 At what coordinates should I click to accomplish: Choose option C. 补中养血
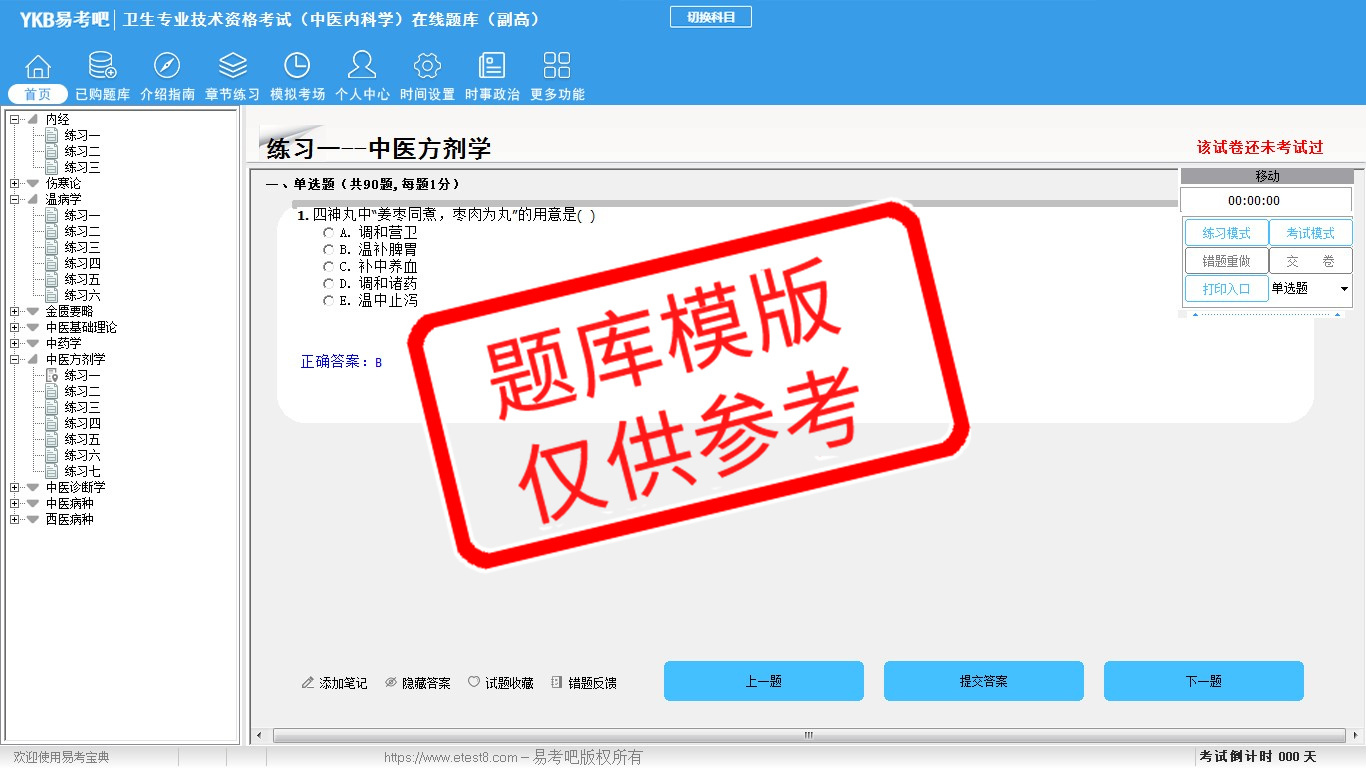tap(329, 266)
